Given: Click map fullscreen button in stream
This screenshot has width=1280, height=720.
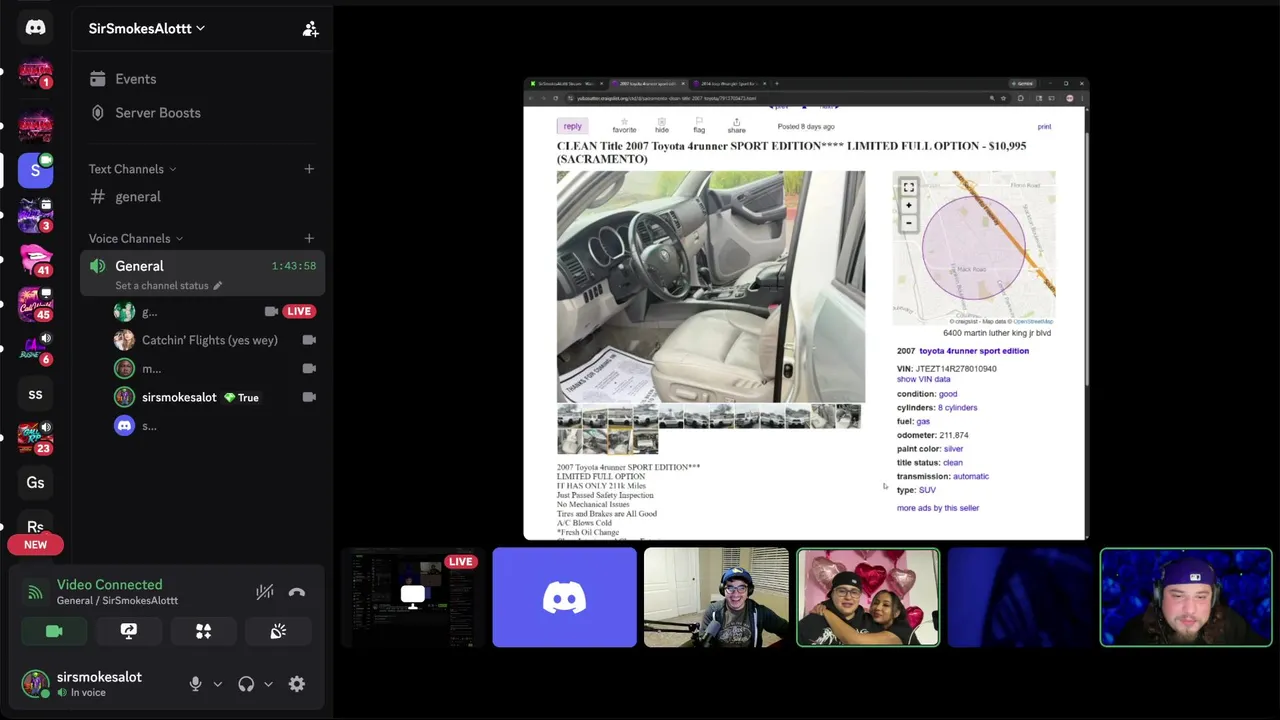Looking at the screenshot, I should tap(908, 187).
